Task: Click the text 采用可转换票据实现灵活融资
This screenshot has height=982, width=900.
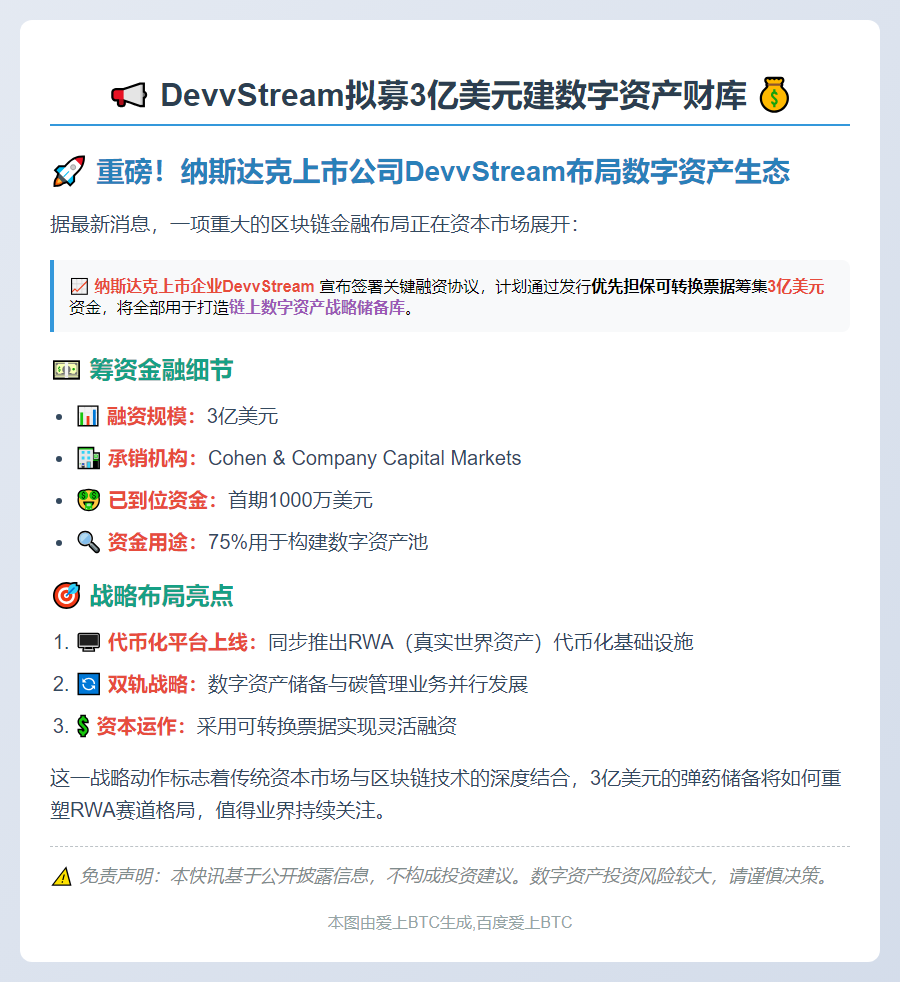Action: pyautogui.click(x=326, y=726)
